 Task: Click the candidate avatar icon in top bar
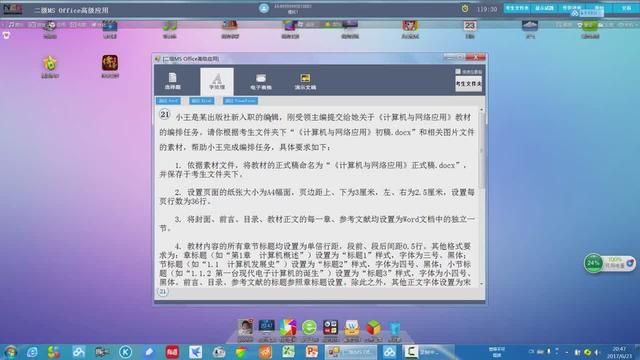(x=264, y=8)
